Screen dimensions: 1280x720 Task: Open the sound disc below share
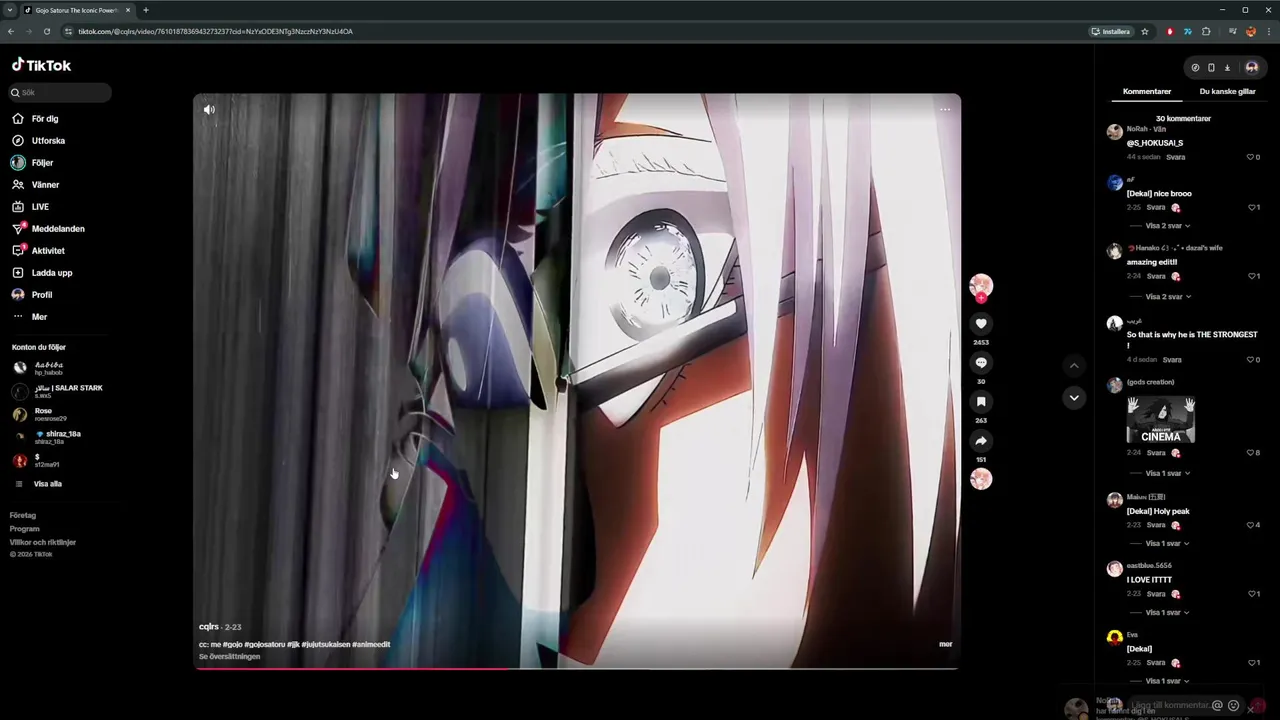pyautogui.click(x=981, y=479)
